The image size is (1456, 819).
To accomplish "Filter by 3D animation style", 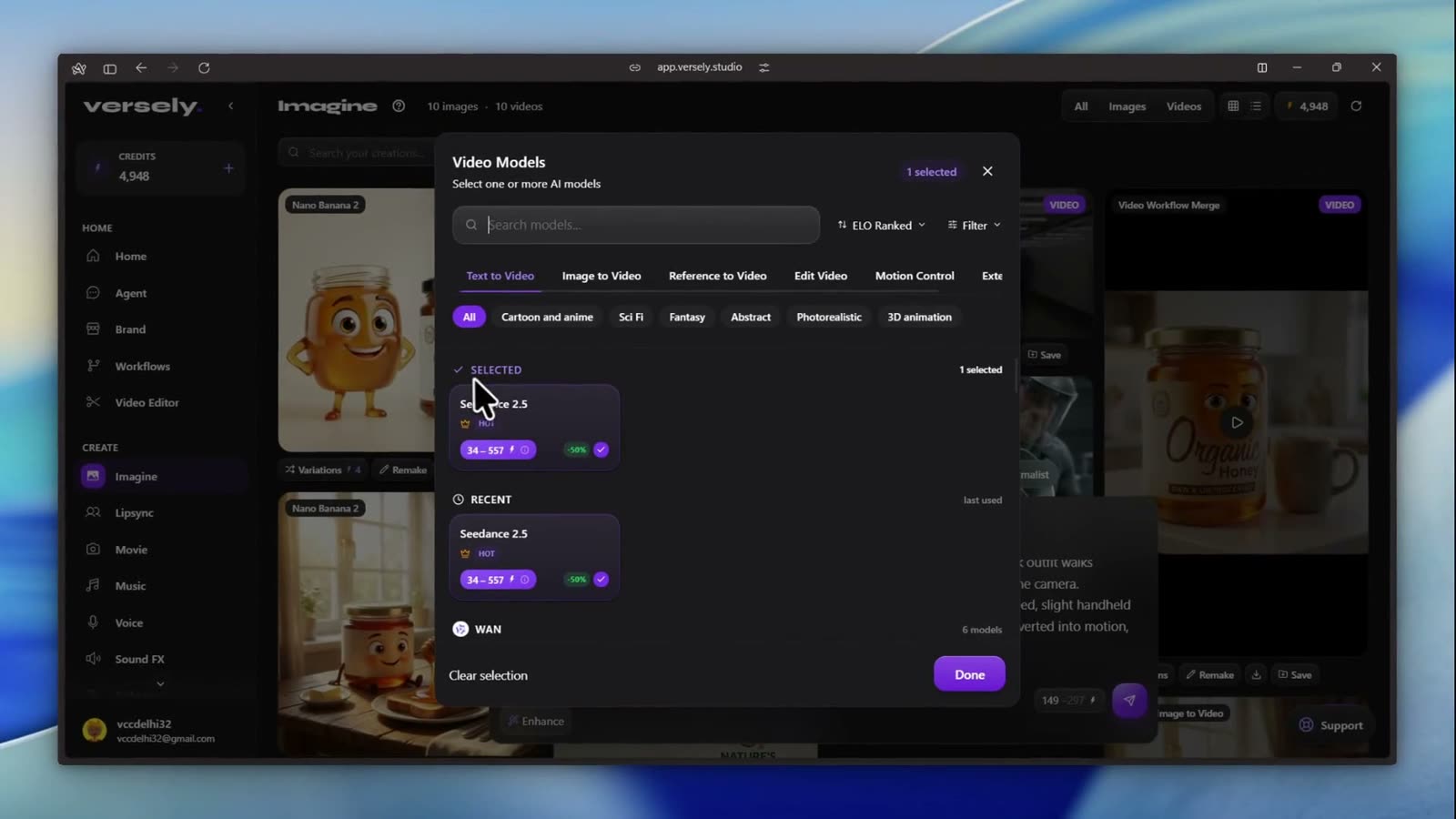I will (x=919, y=317).
